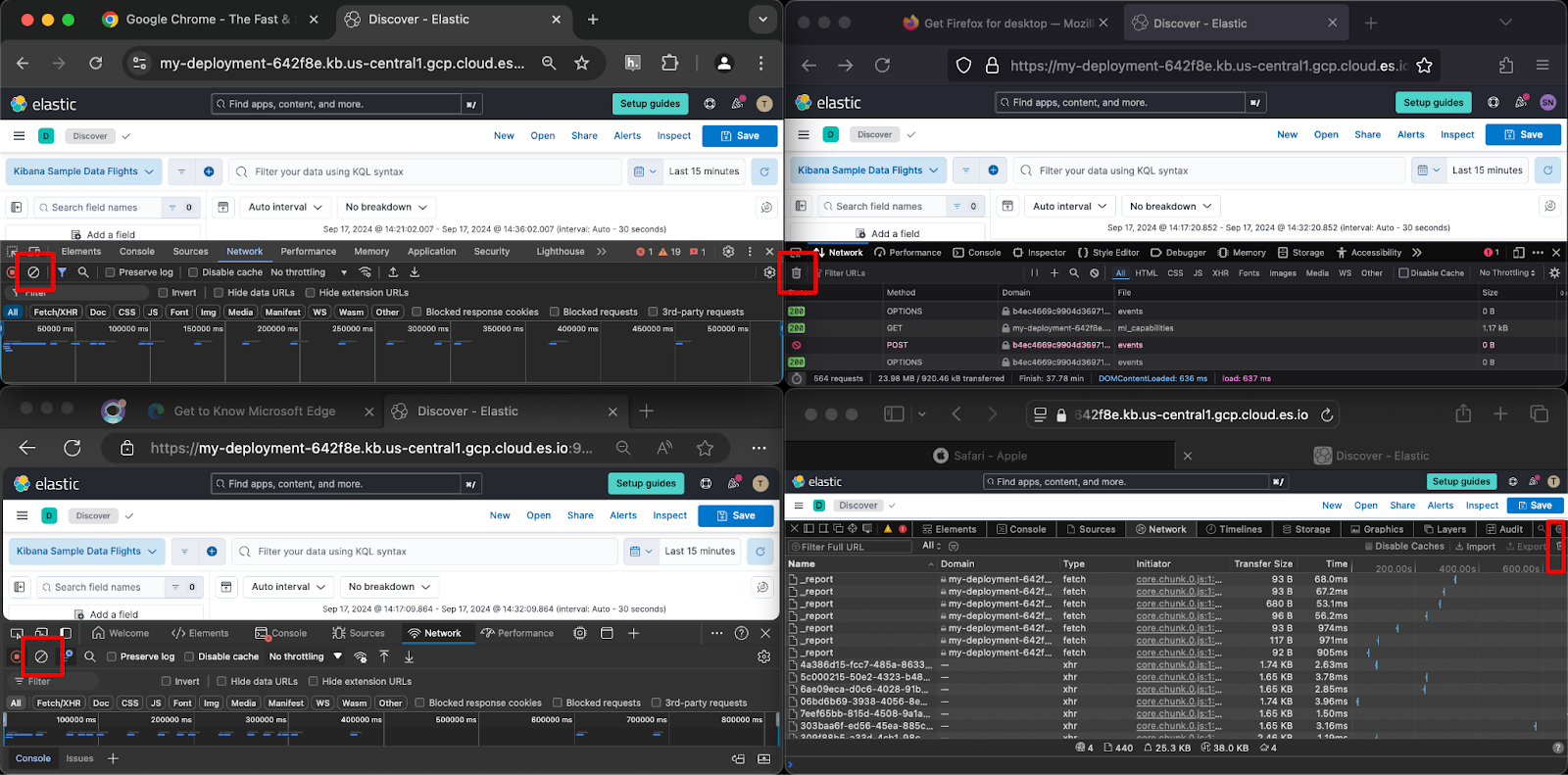The height and width of the screenshot is (775, 1568).
Task: Click import HAR upload icon in Chrome DevTools
Action: point(393,272)
